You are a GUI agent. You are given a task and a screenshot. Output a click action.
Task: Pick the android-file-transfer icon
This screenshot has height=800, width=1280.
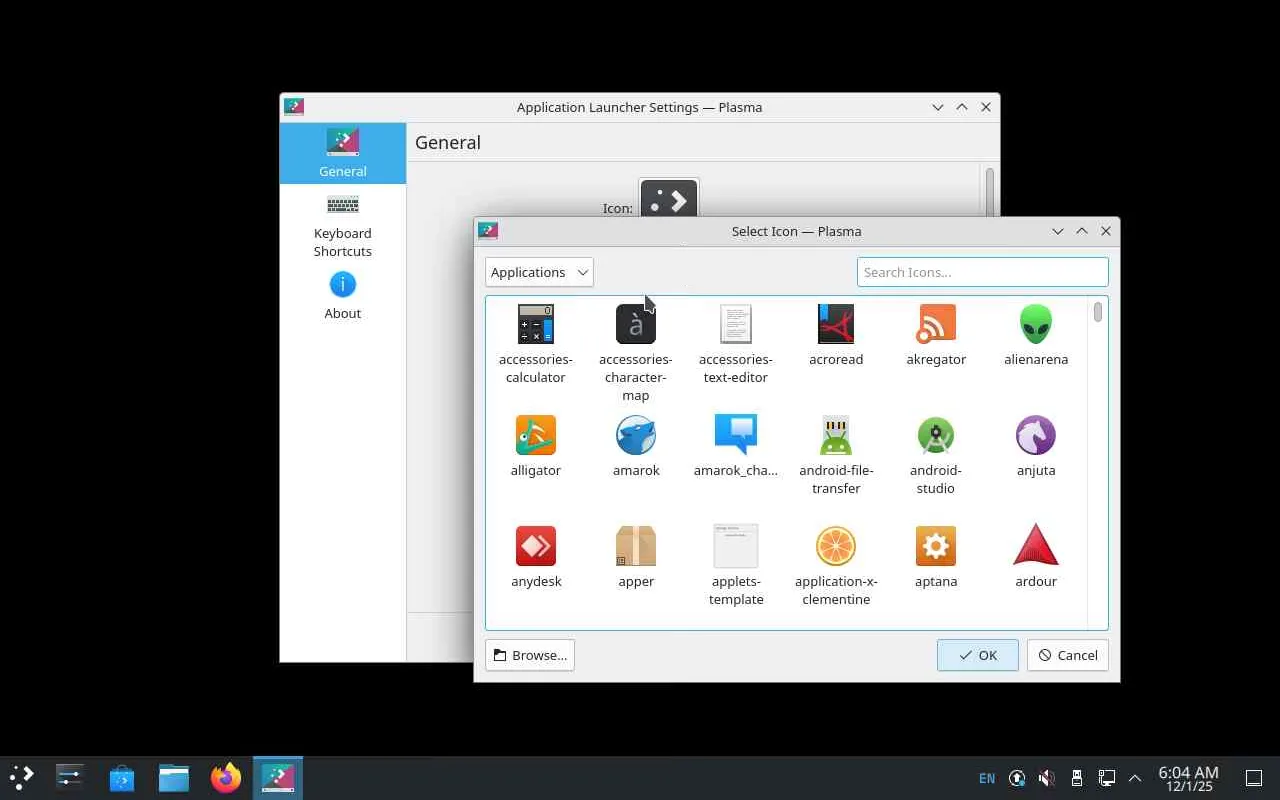click(836, 435)
